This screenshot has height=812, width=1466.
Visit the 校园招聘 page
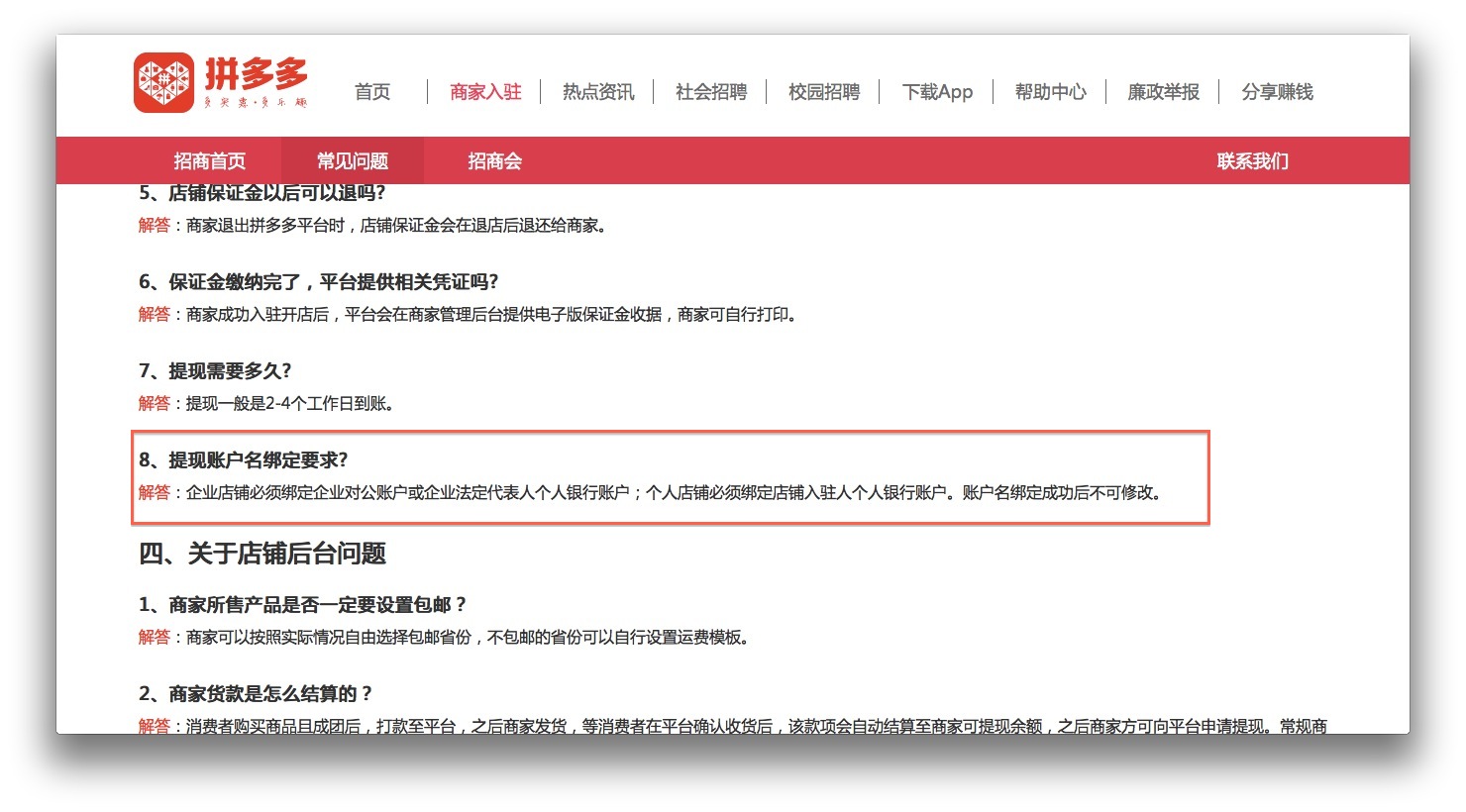[824, 92]
